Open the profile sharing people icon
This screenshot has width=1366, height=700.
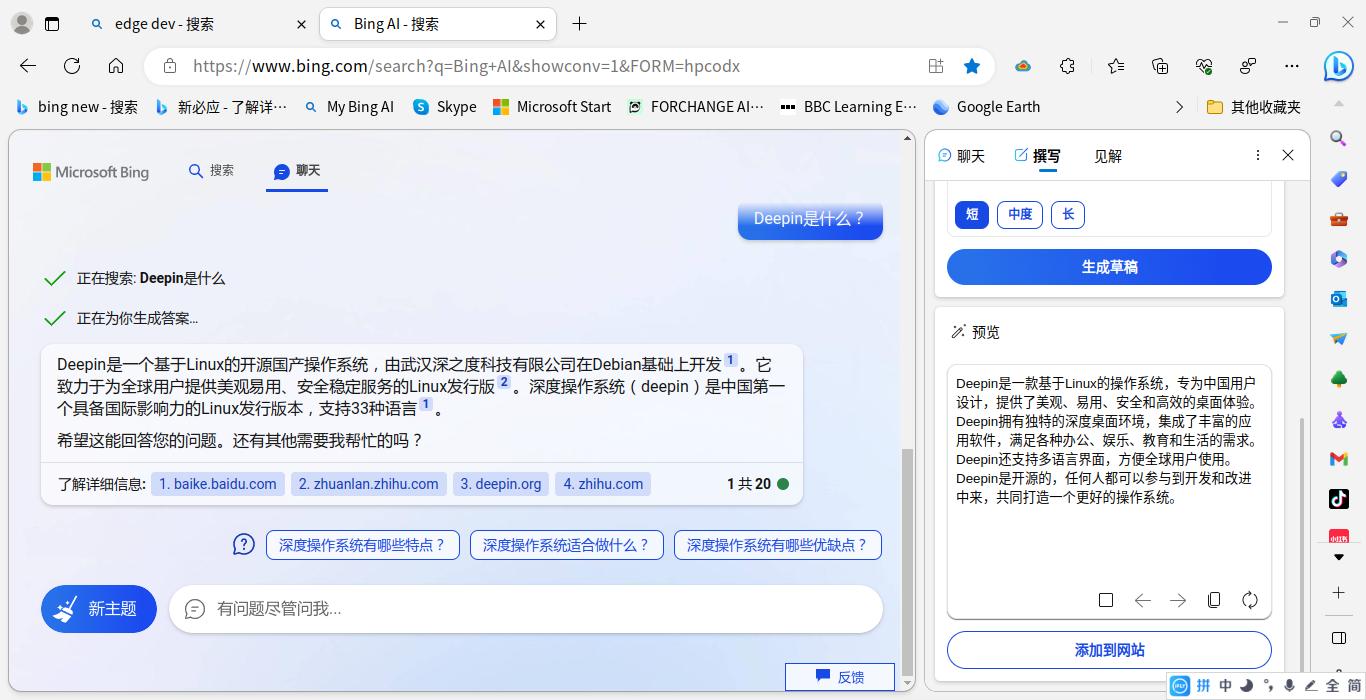click(1248, 66)
